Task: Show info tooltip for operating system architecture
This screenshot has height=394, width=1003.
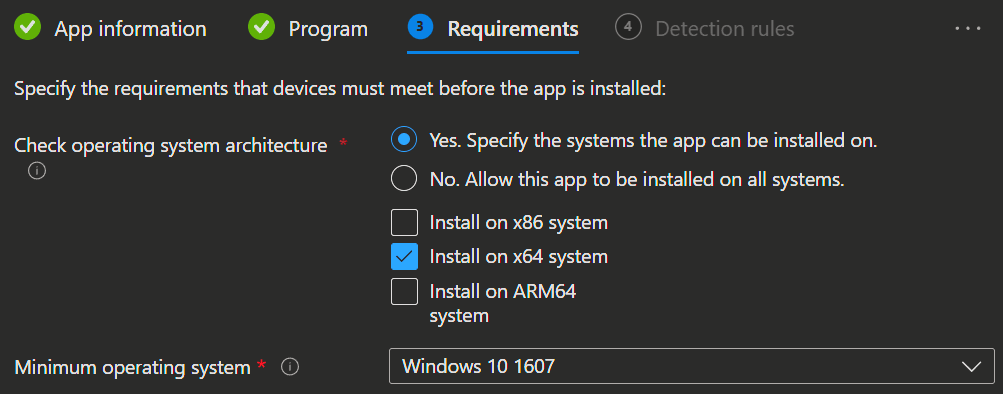Action: click(x=37, y=171)
